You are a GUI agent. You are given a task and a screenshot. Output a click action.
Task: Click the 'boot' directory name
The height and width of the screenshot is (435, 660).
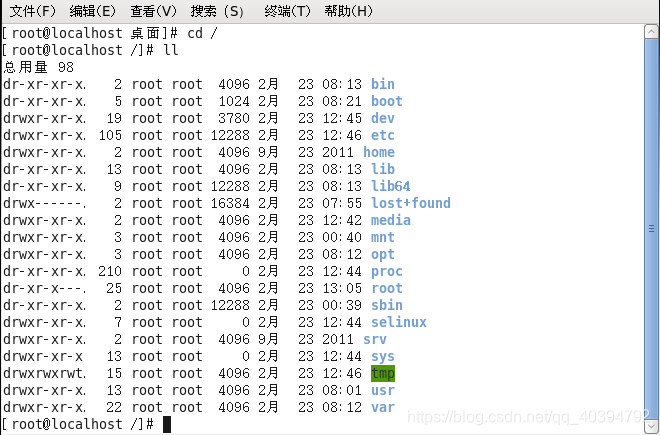click(386, 101)
